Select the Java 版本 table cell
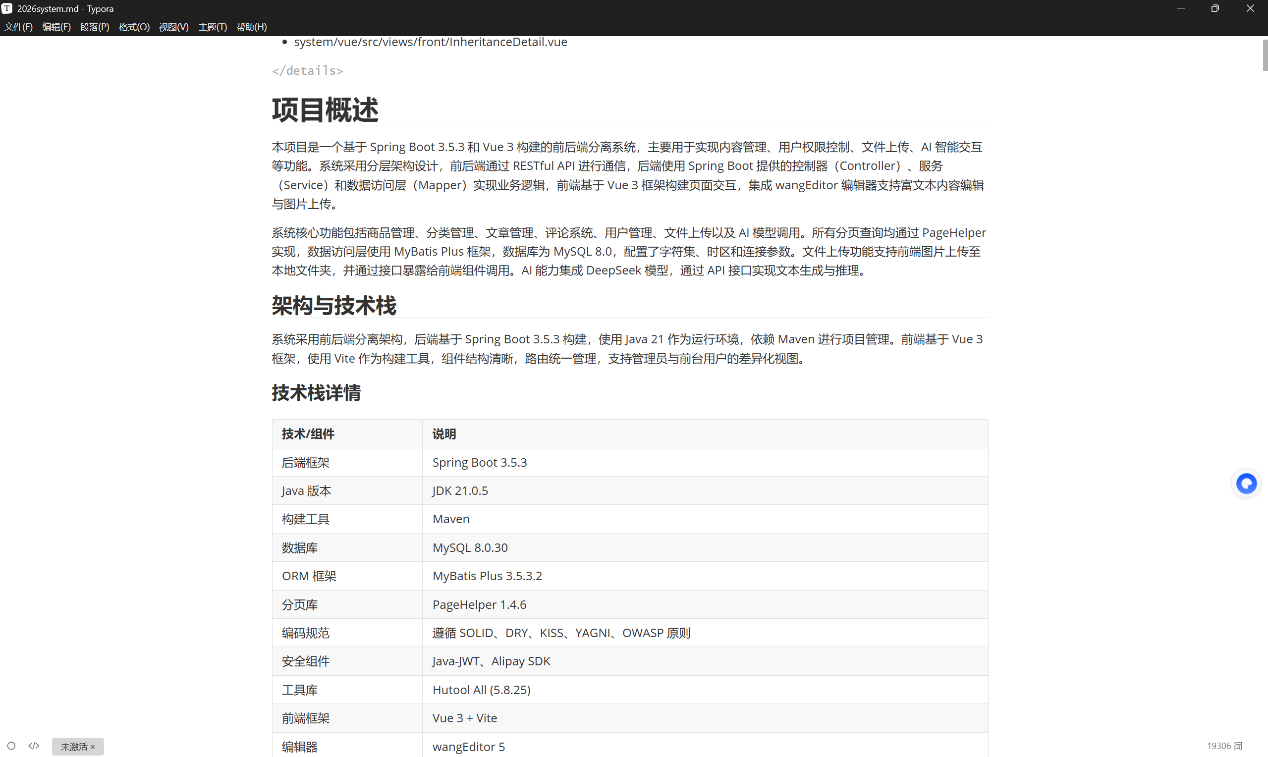 coord(347,491)
